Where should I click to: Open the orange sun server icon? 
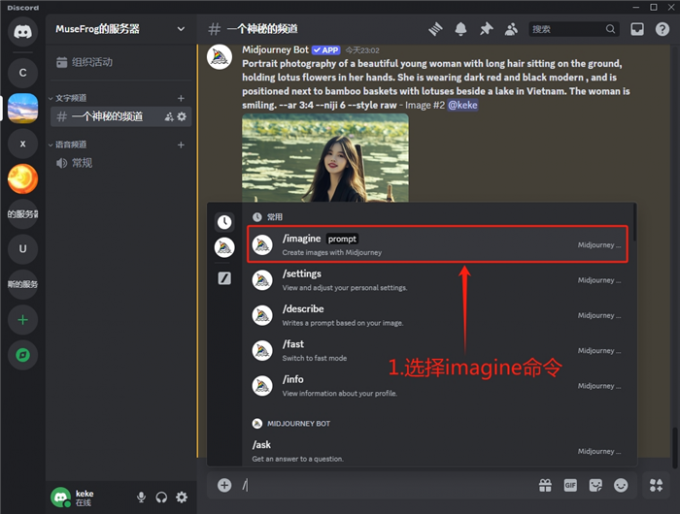coord(23,179)
